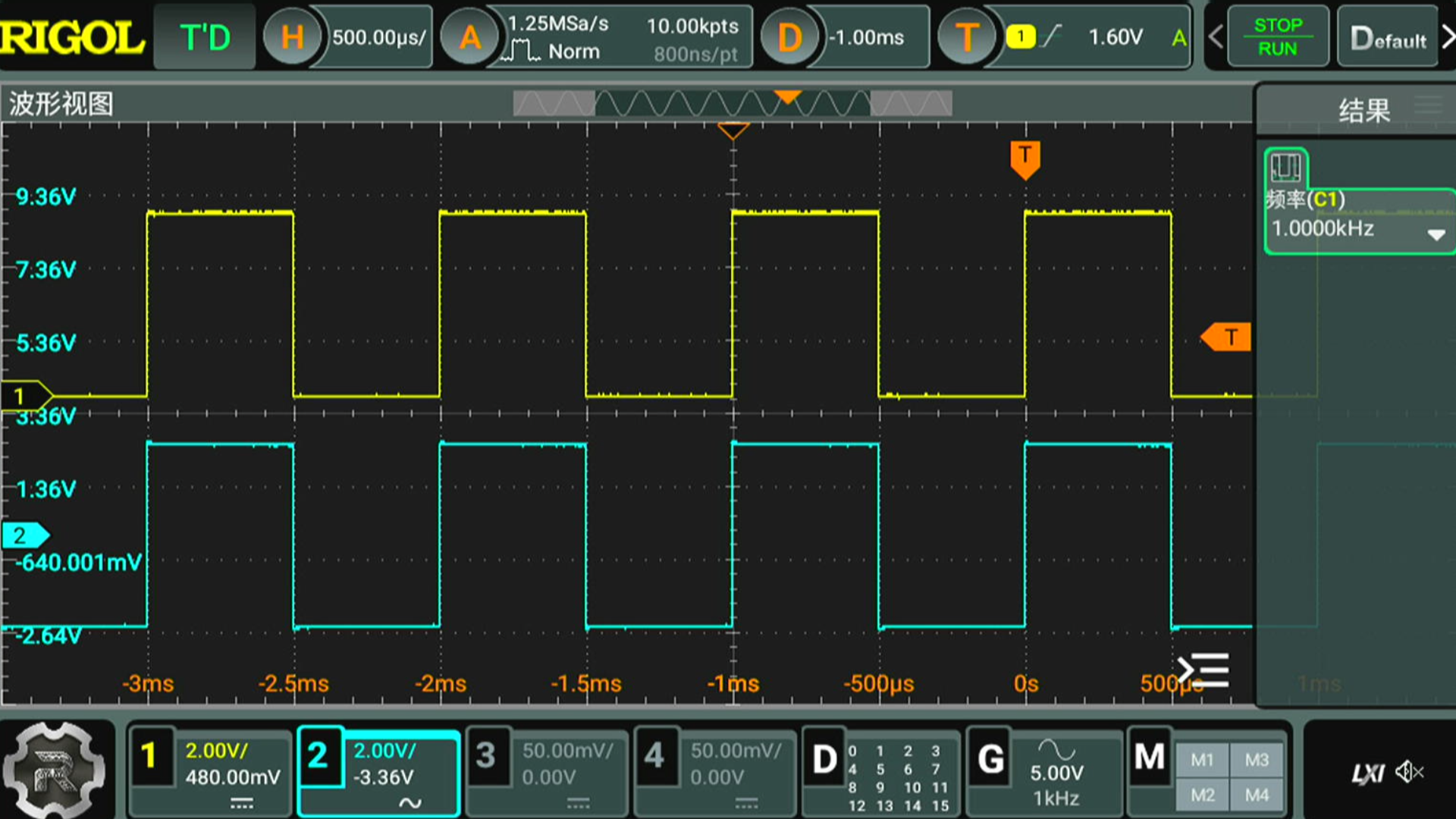Screen dimensions: 1456x819
Task: Click the LXI network icon
Action: tap(1367, 773)
